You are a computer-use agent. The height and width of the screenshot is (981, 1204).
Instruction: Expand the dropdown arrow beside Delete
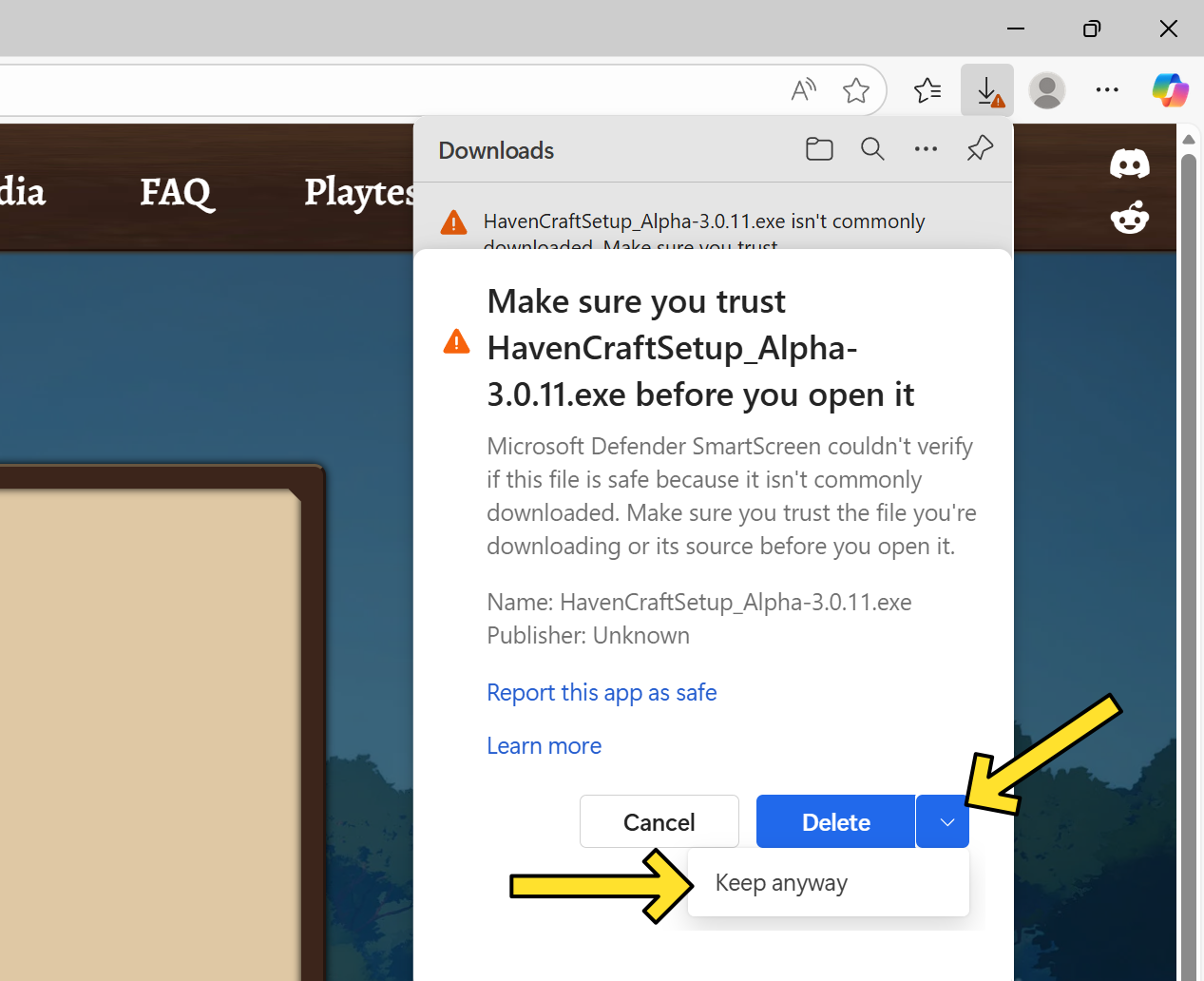[x=946, y=822]
